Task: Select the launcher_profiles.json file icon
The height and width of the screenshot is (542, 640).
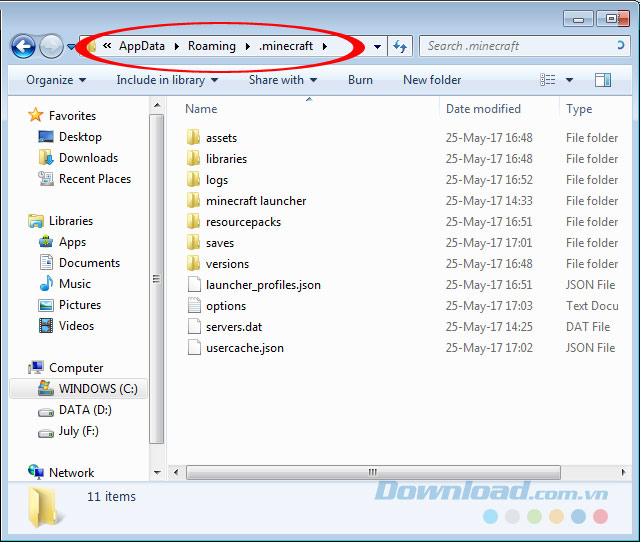Action: pos(194,284)
